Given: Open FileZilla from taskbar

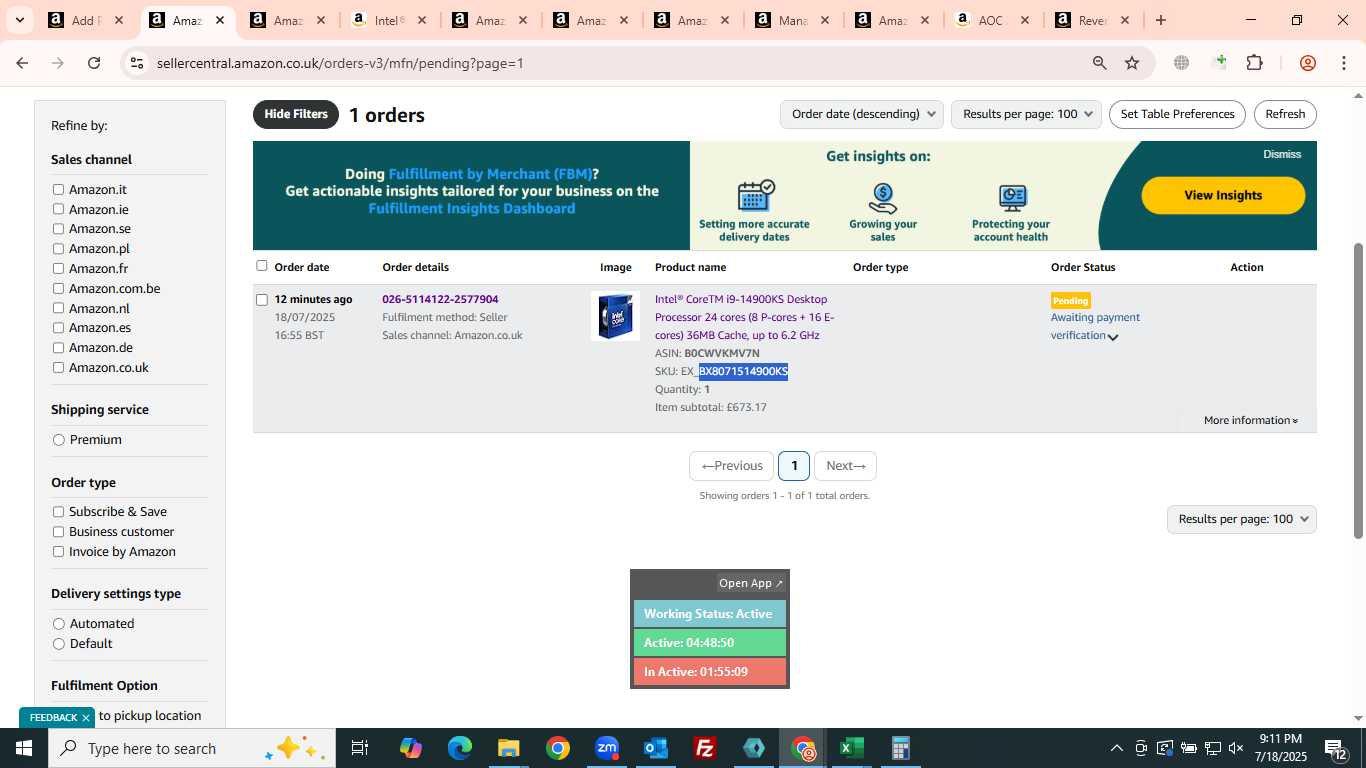Looking at the screenshot, I should (705, 748).
